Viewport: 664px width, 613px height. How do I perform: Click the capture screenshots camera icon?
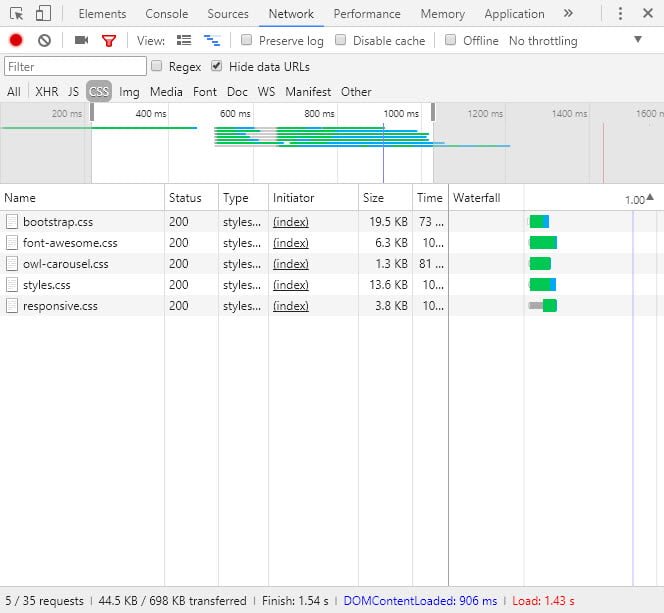pos(81,41)
